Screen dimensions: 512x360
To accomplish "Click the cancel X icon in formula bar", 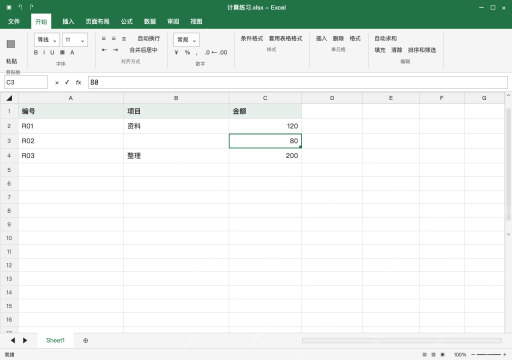I will [x=57, y=83].
